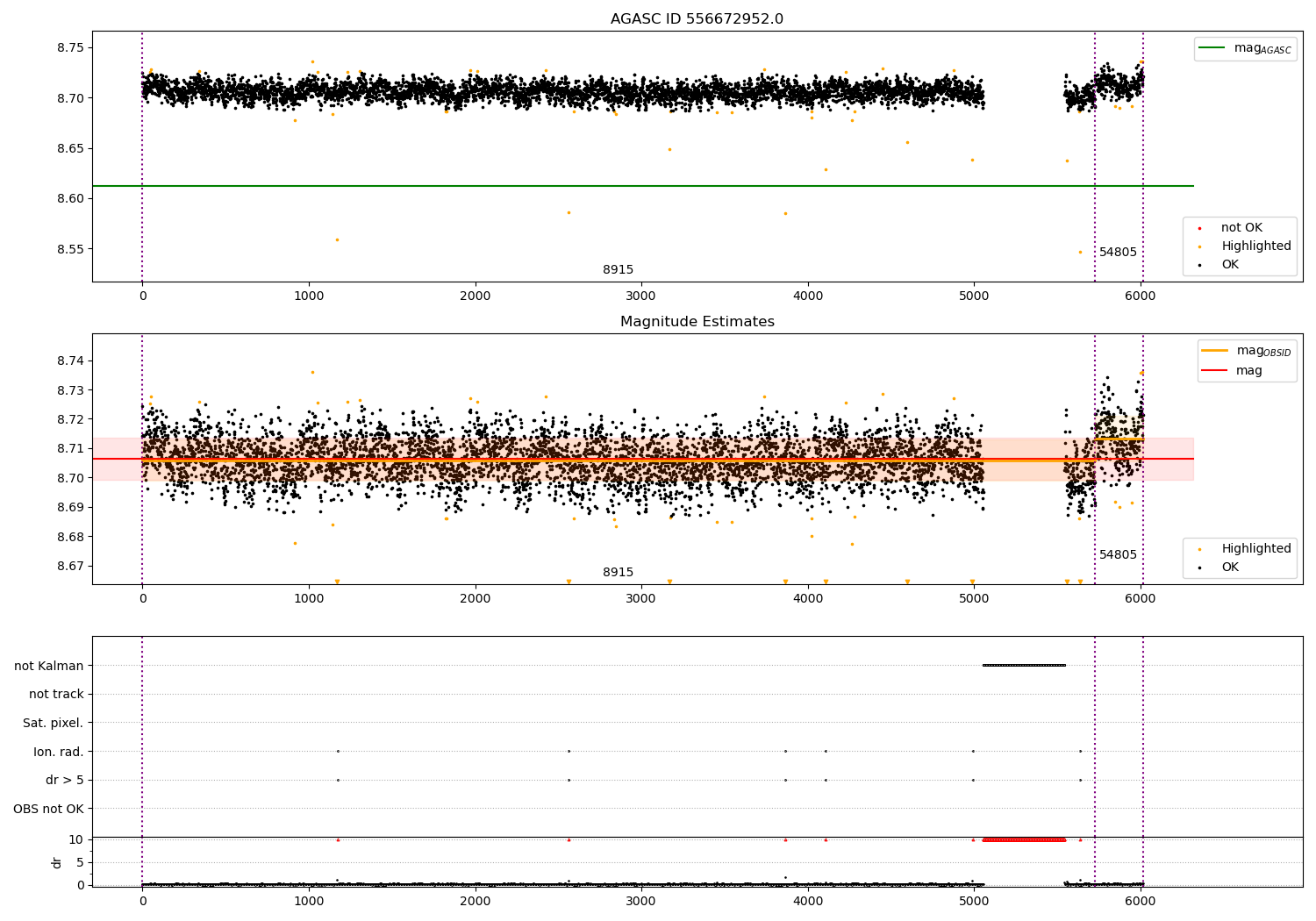Viewport: 1316px width, 921px height.
Task: Click the 'AGASC ID 556672952.0' plot title
Action: [x=697, y=19]
